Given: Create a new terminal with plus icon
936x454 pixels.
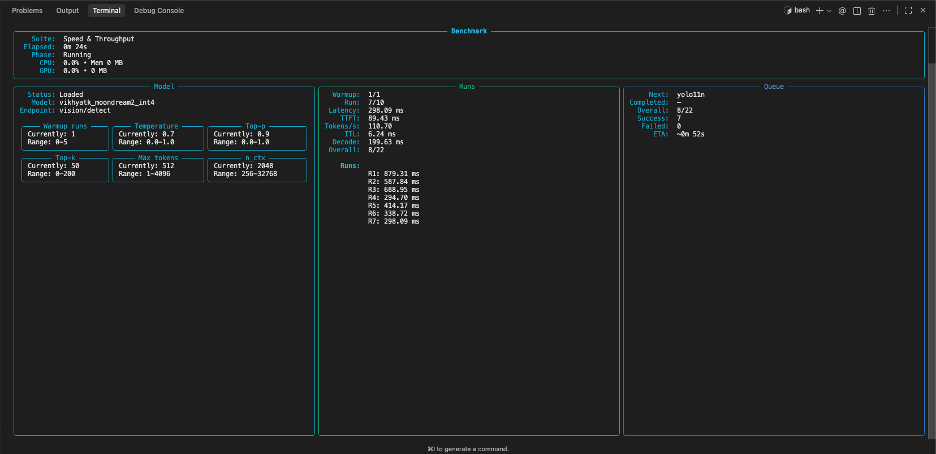Looking at the screenshot, I should click(819, 10).
